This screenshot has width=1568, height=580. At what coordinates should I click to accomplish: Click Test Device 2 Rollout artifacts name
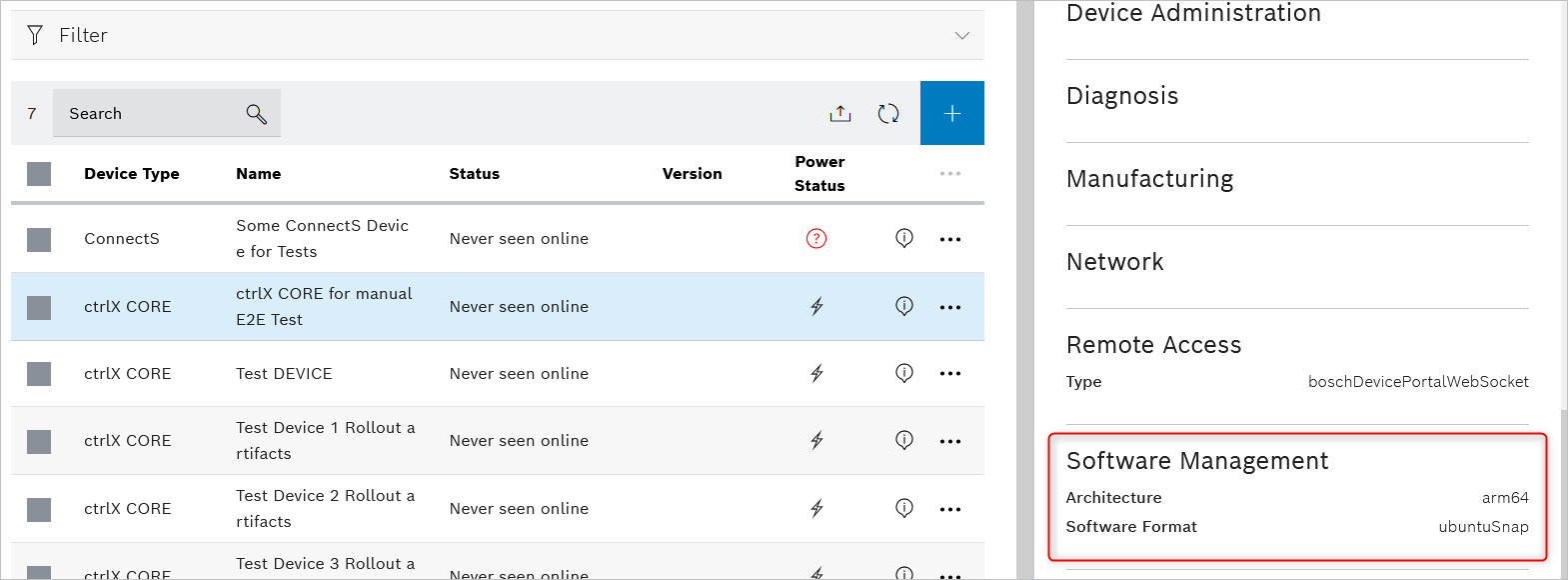click(326, 509)
